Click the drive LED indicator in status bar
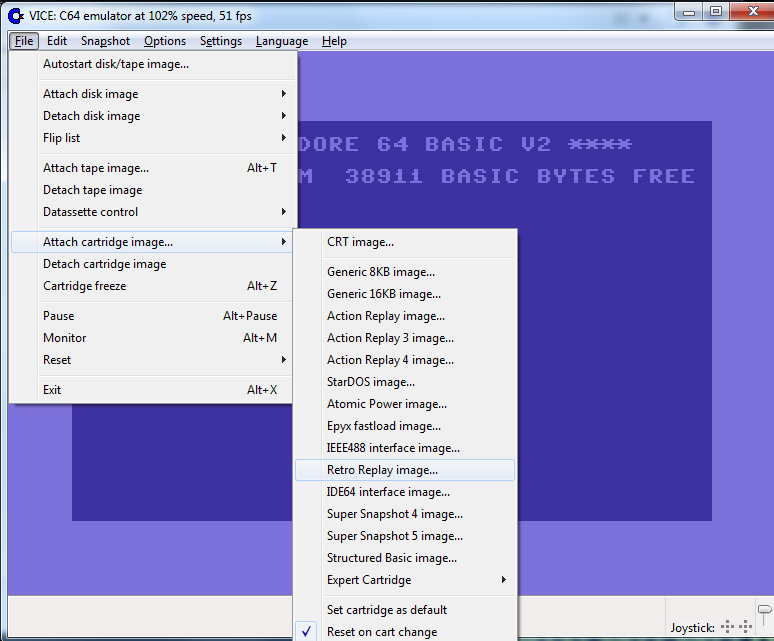 [764, 612]
